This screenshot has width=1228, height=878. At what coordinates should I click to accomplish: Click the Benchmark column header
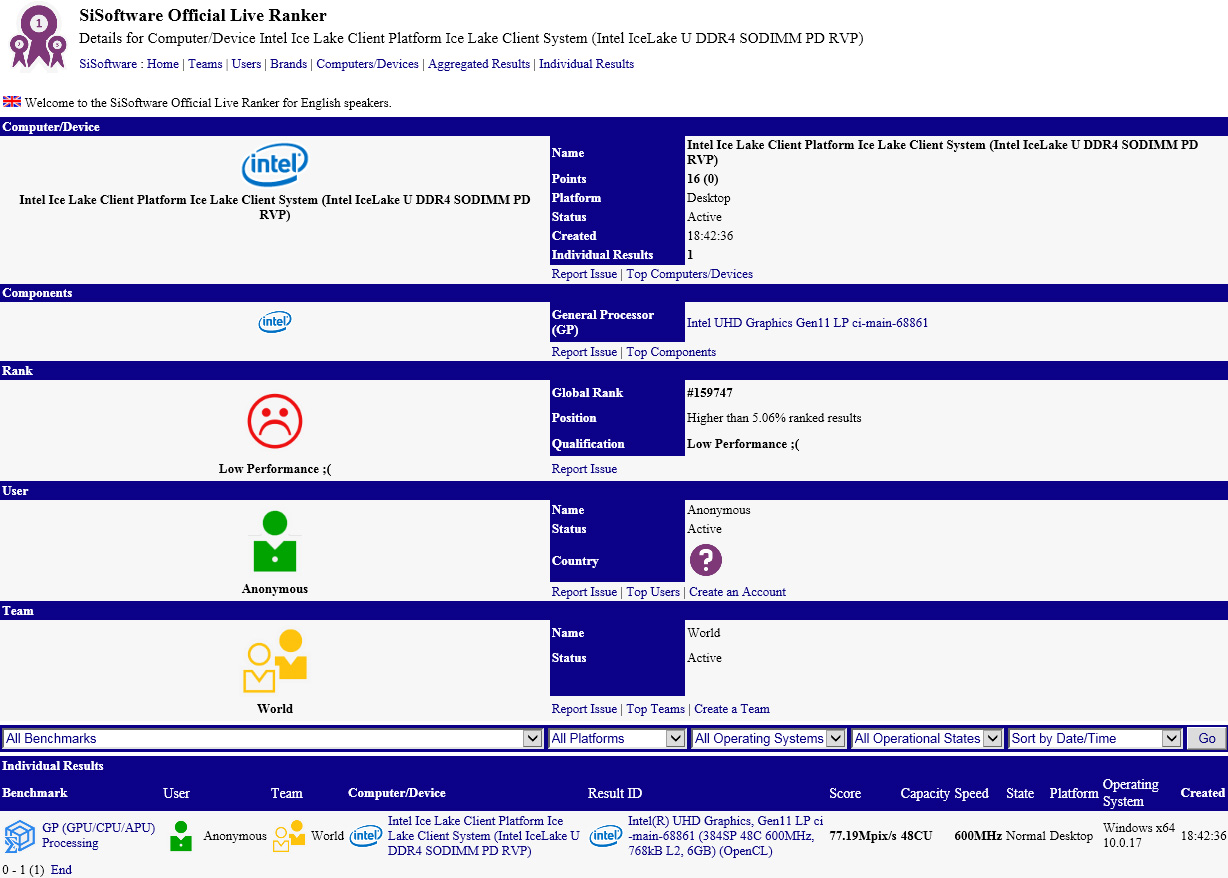(35, 793)
